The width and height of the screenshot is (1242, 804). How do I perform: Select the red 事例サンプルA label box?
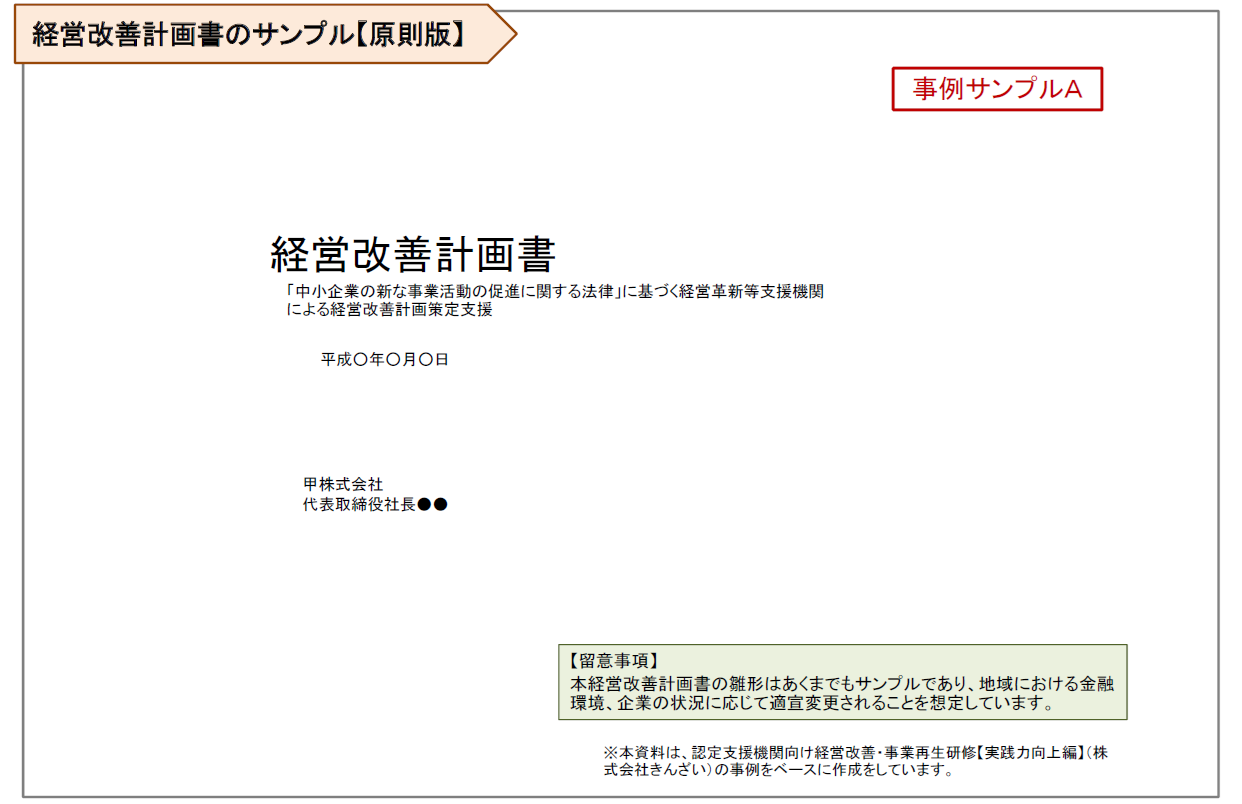tap(996, 89)
